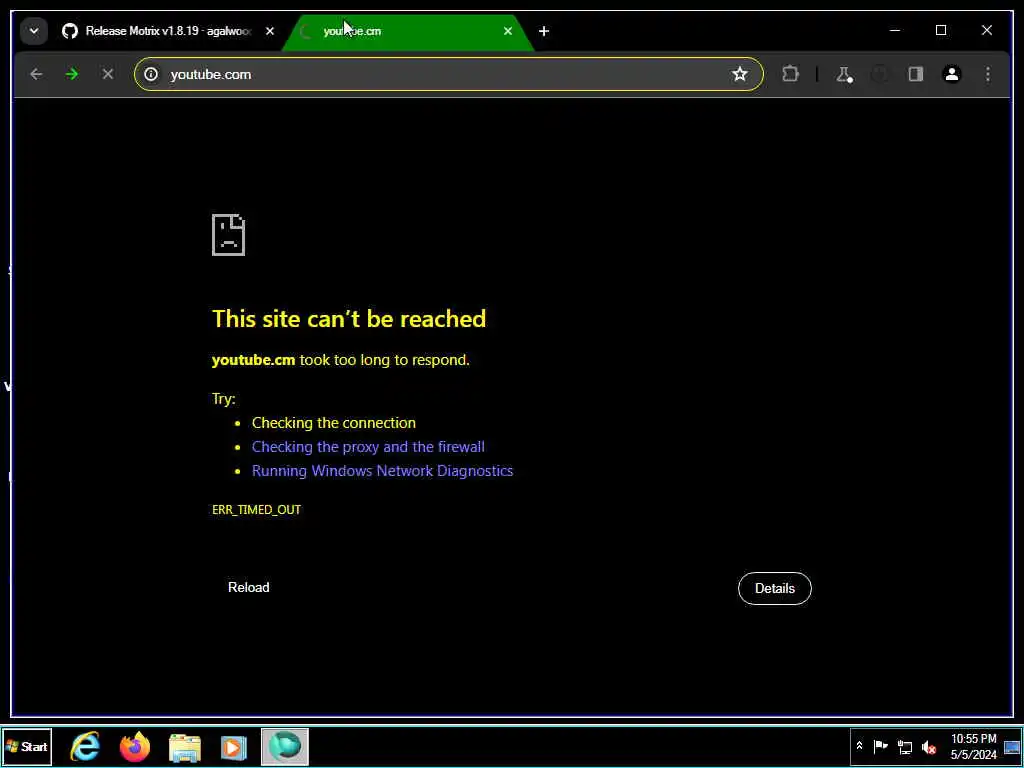Image resolution: width=1024 pixels, height=768 pixels.
Task: Open network status tray icon
Action: 904,746
